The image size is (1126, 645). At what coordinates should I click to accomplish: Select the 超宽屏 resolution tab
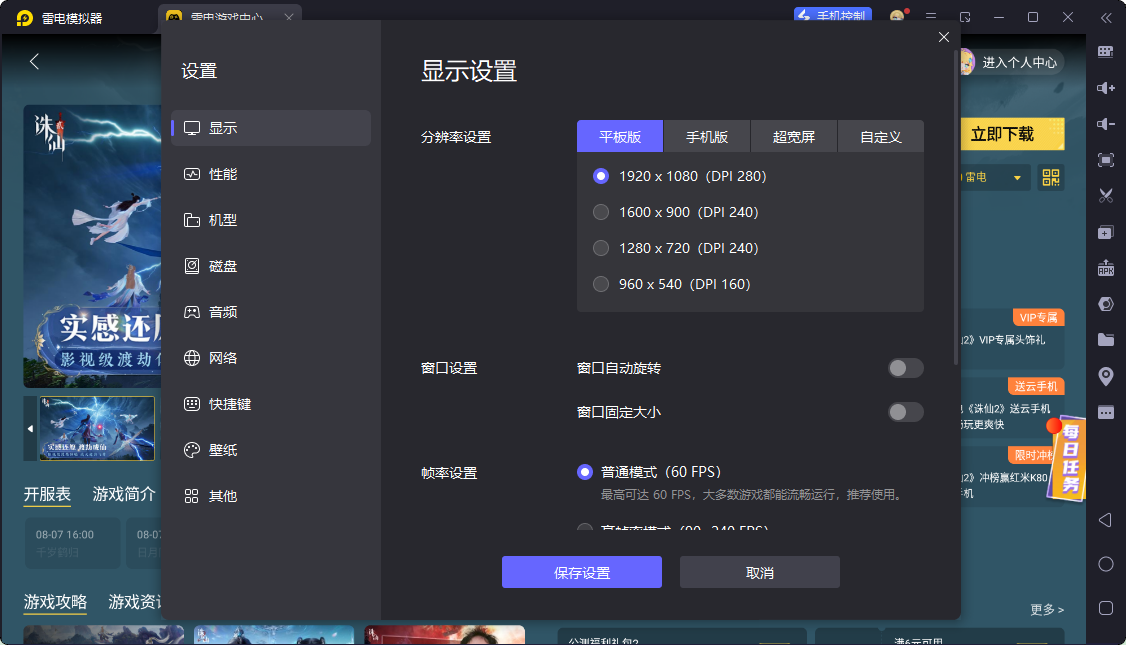coord(794,136)
